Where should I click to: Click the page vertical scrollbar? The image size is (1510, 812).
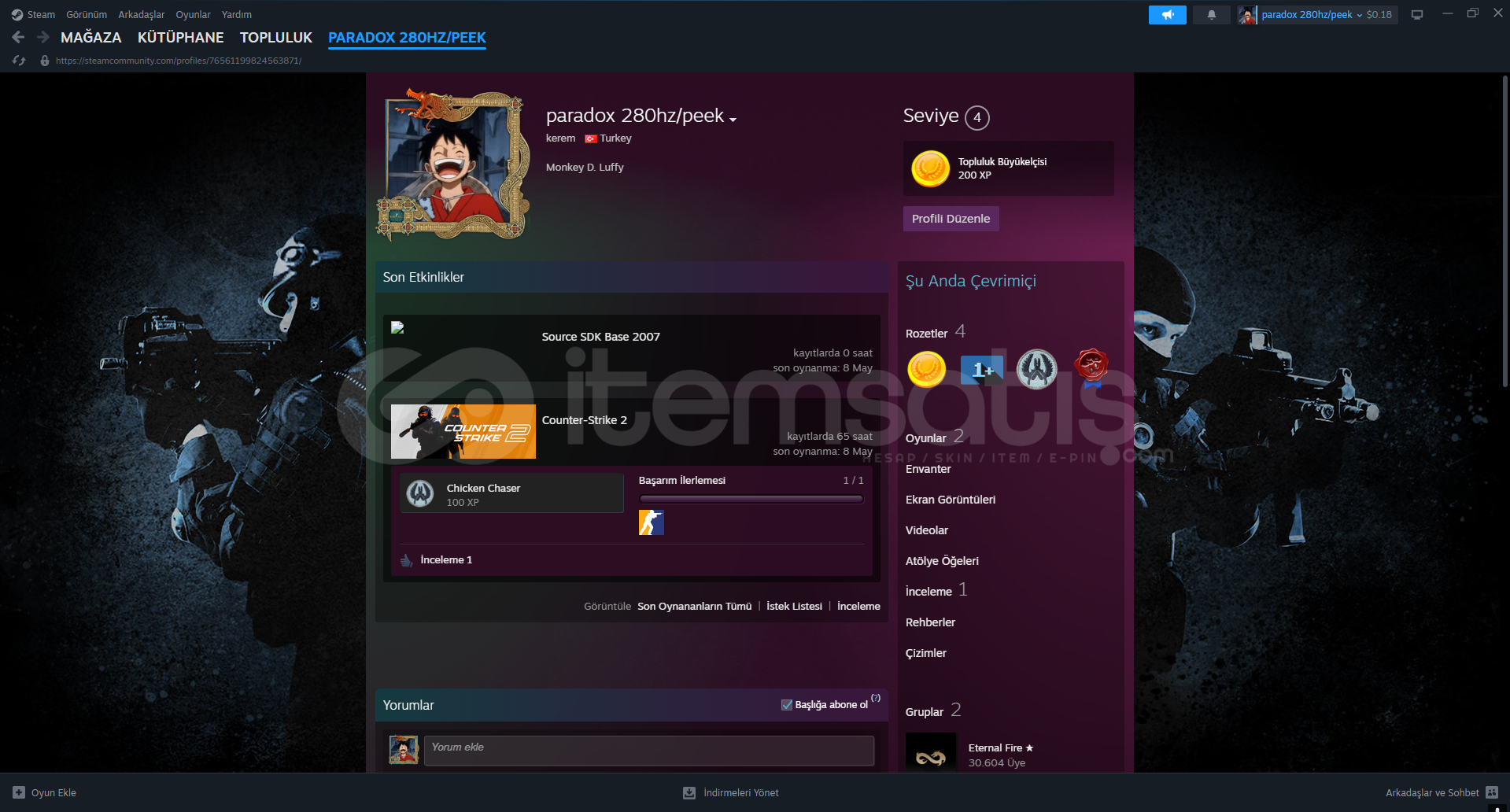[1504, 232]
